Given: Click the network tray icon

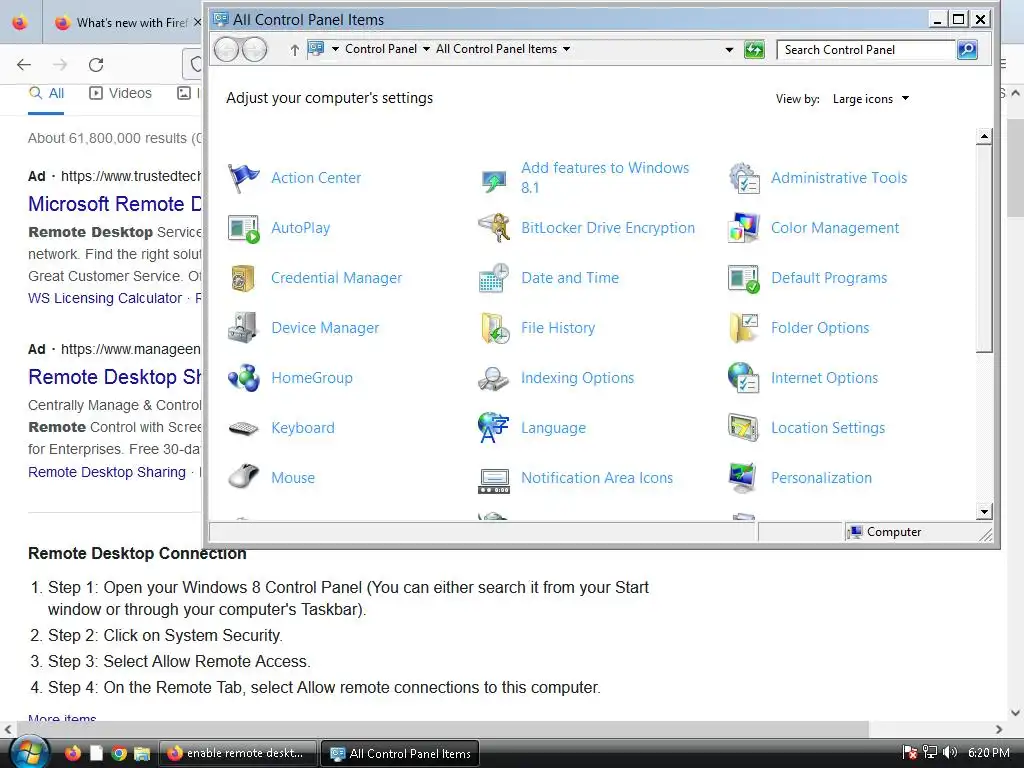Looking at the screenshot, I should pyautogui.click(x=930, y=752).
